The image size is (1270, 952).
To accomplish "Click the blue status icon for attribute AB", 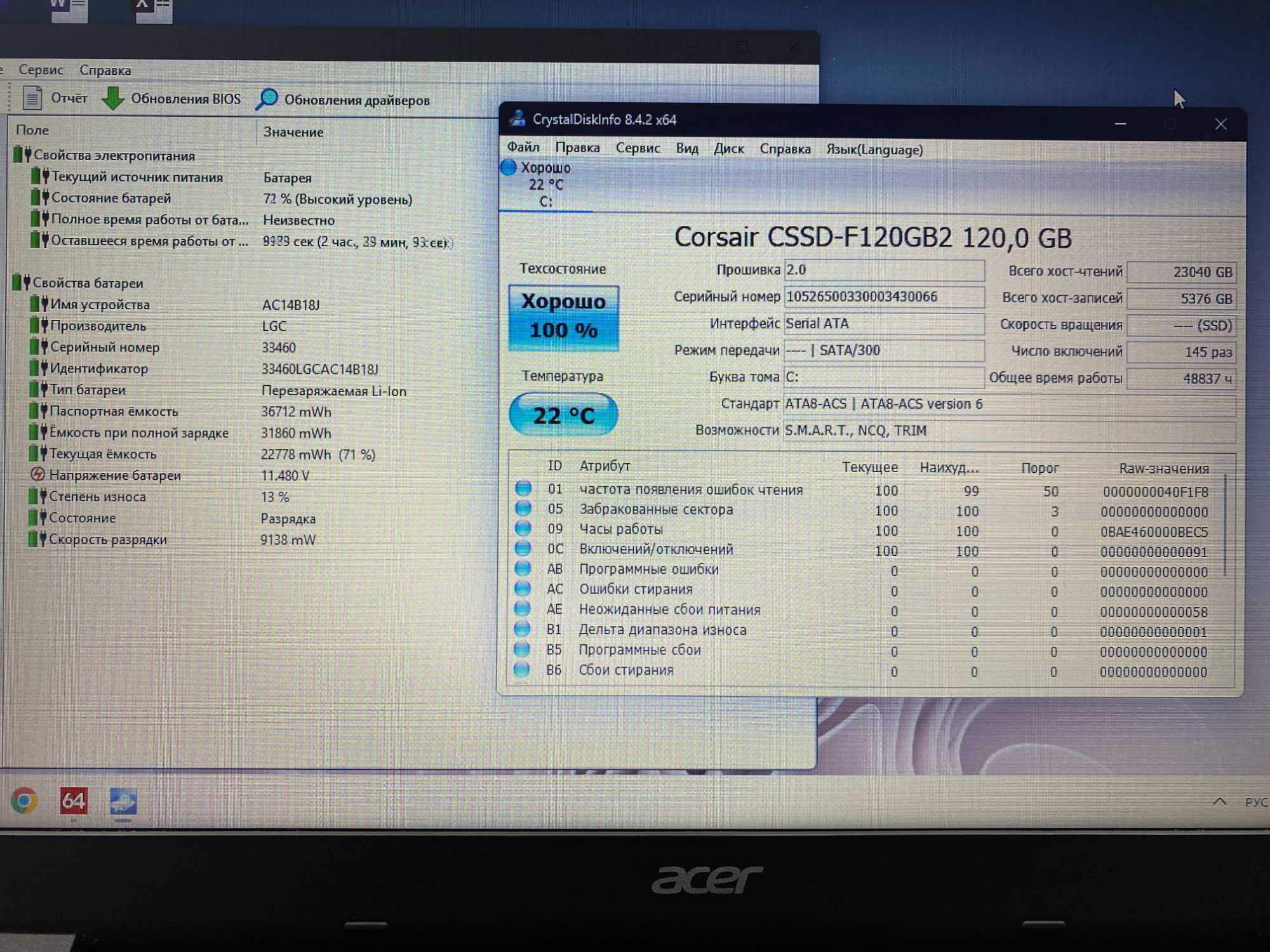I will (523, 568).
